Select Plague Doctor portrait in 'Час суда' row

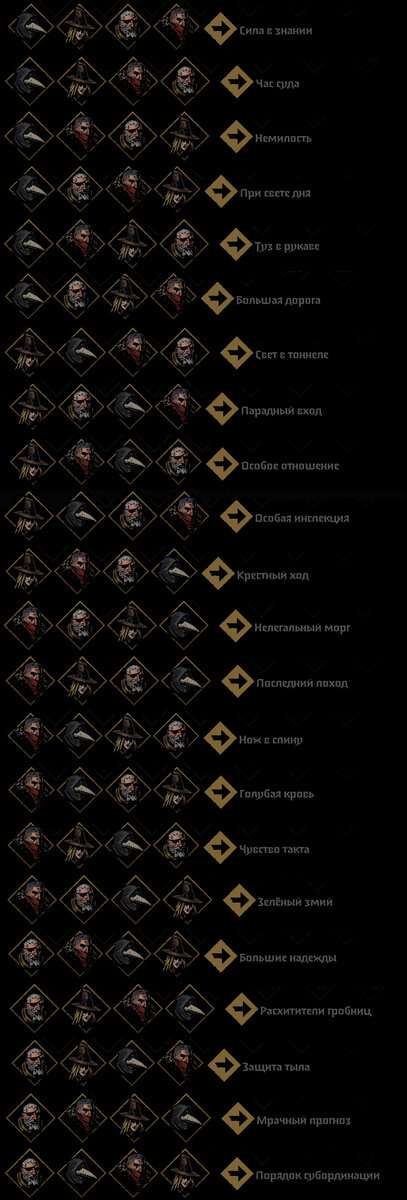(x=29, y=84)
